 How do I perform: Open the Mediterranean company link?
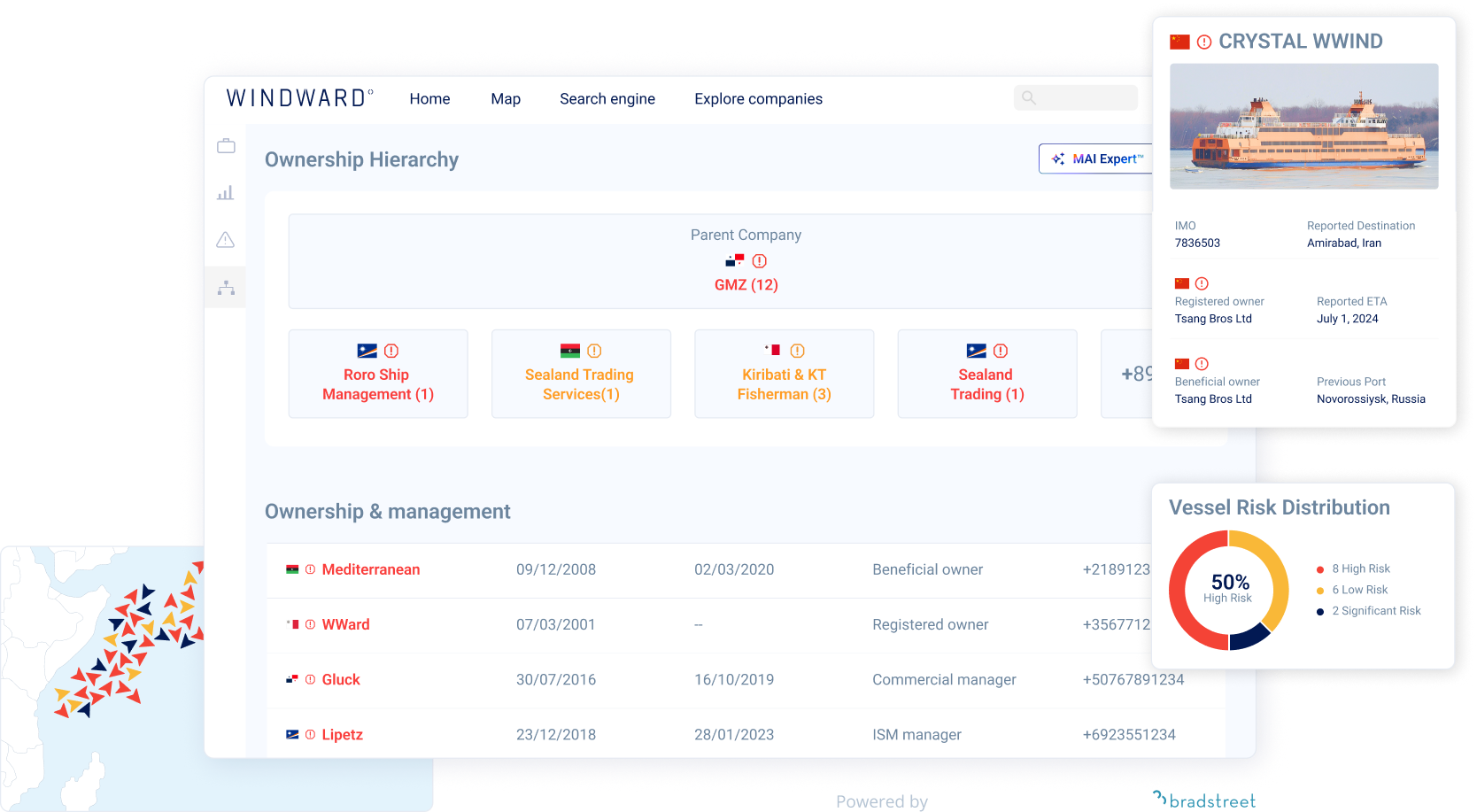tap(371, 569)
